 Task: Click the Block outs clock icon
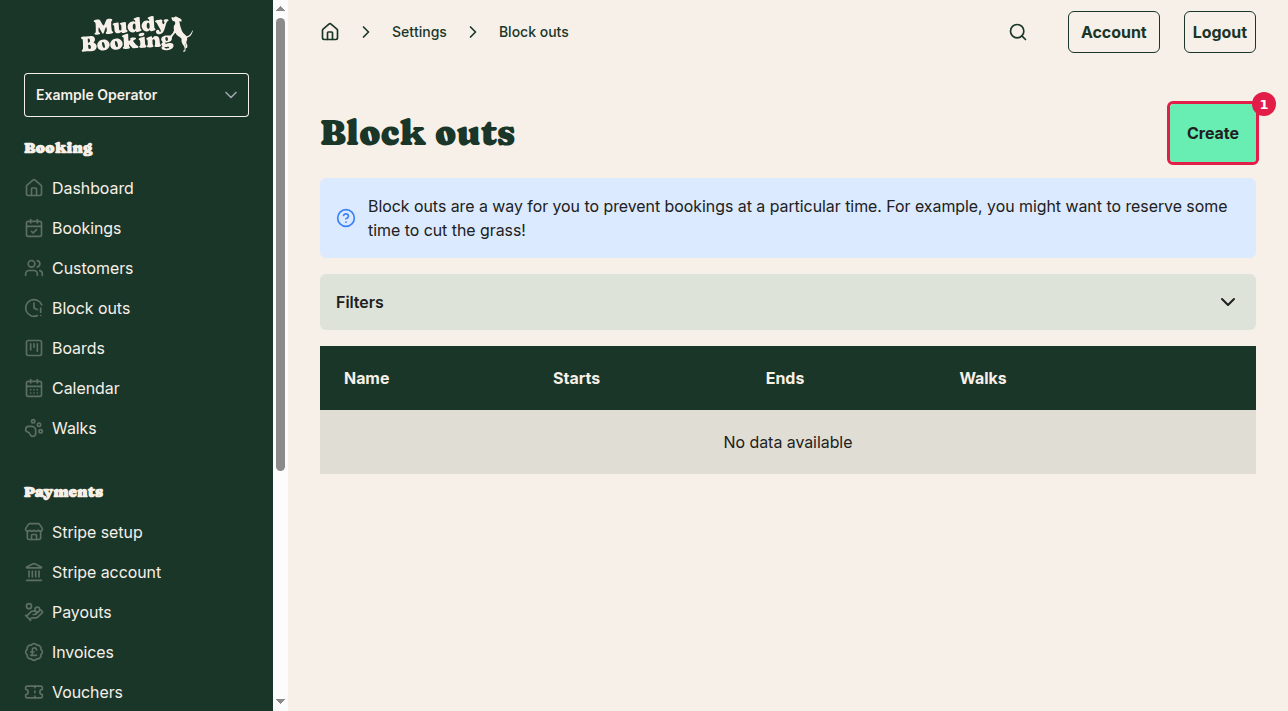33,308
